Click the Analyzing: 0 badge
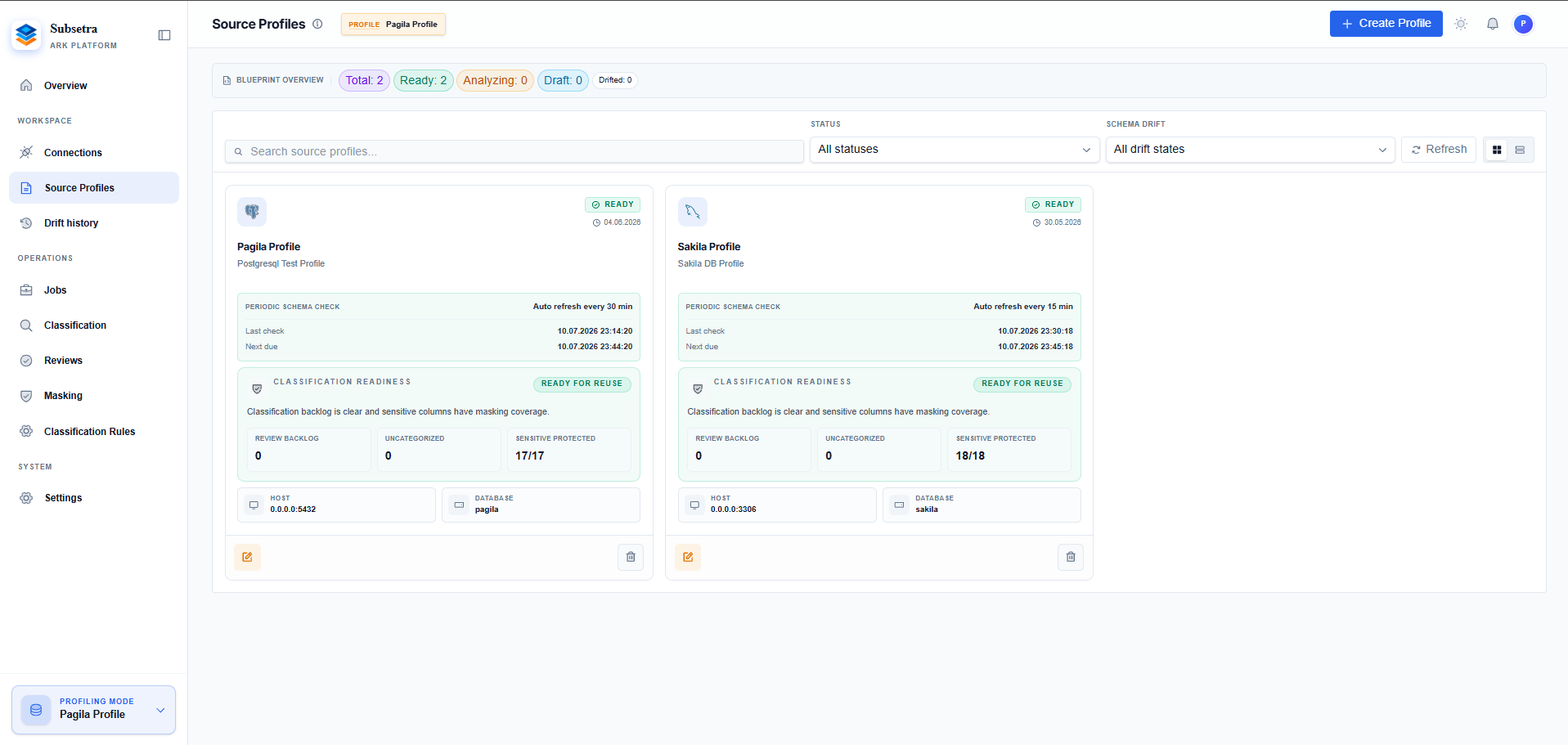1568x745 pixels. pos(495,80)
